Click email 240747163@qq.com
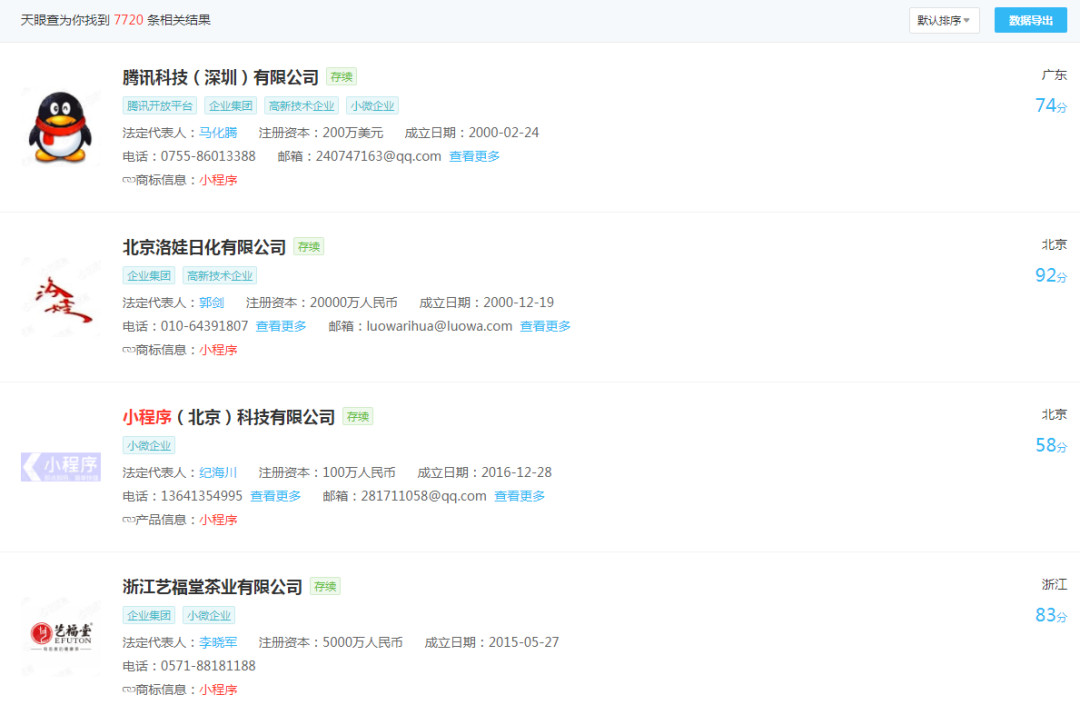 378,157
